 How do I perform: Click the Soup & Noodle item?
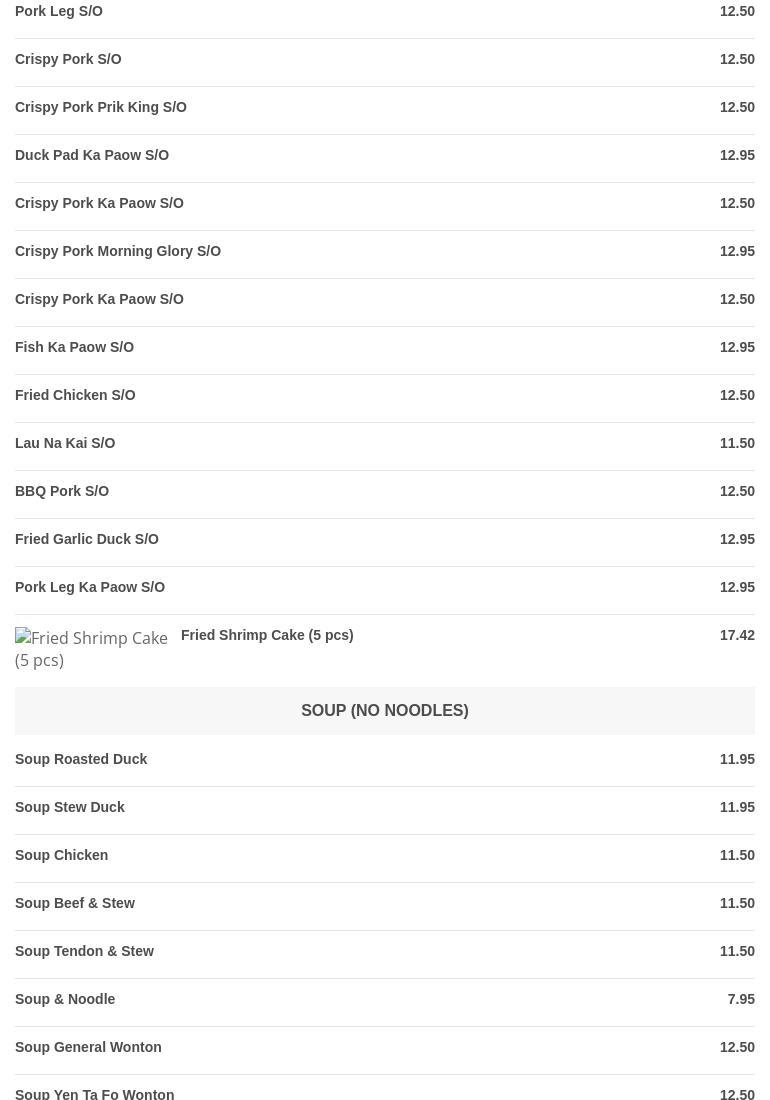(65, 1000)
